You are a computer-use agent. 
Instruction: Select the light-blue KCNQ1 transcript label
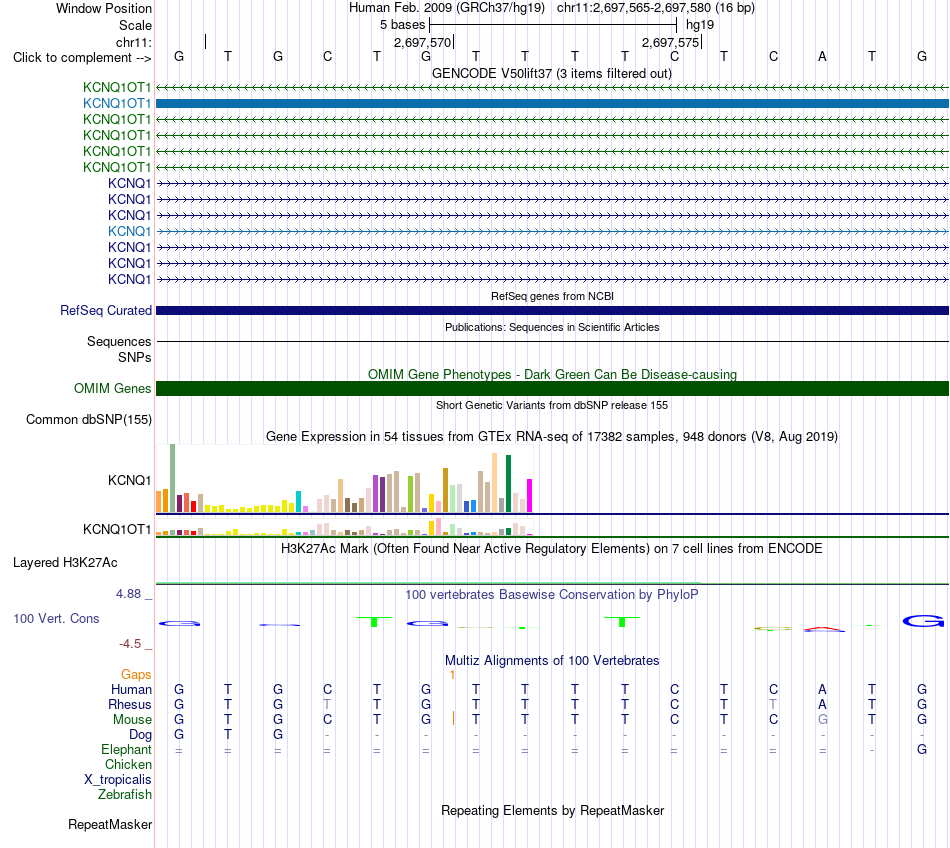pos(130,231)
